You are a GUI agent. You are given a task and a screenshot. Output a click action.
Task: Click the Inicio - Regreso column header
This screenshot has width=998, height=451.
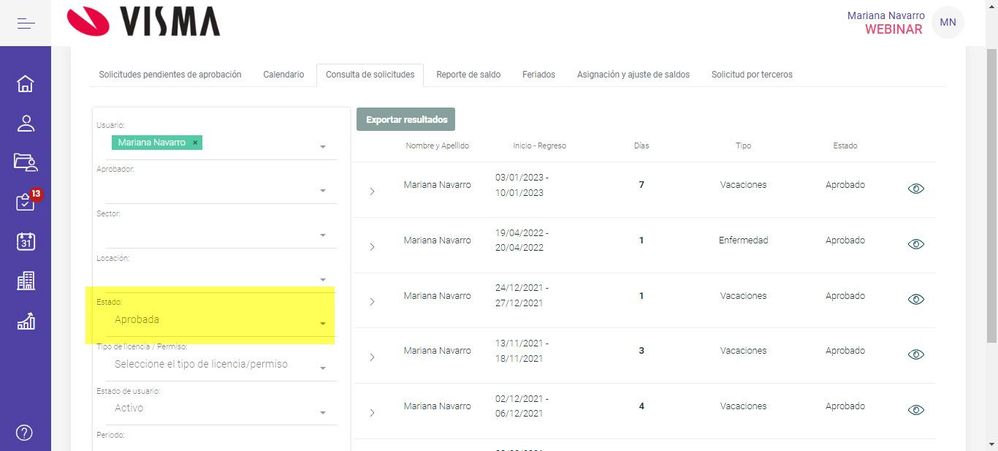tap(539, 146)
